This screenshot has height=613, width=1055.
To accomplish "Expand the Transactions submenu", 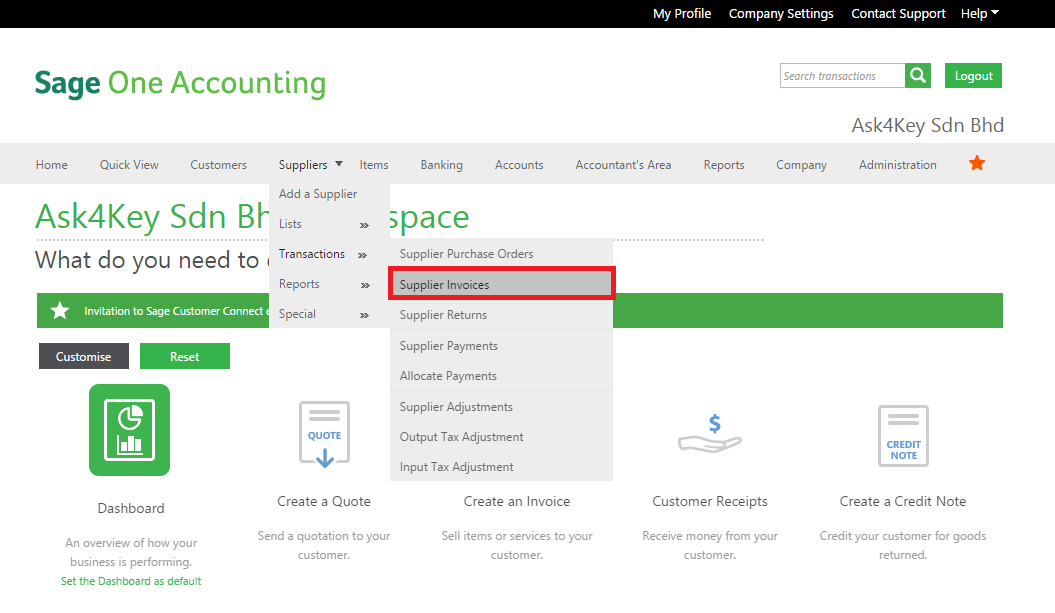I will click(324, 254).
